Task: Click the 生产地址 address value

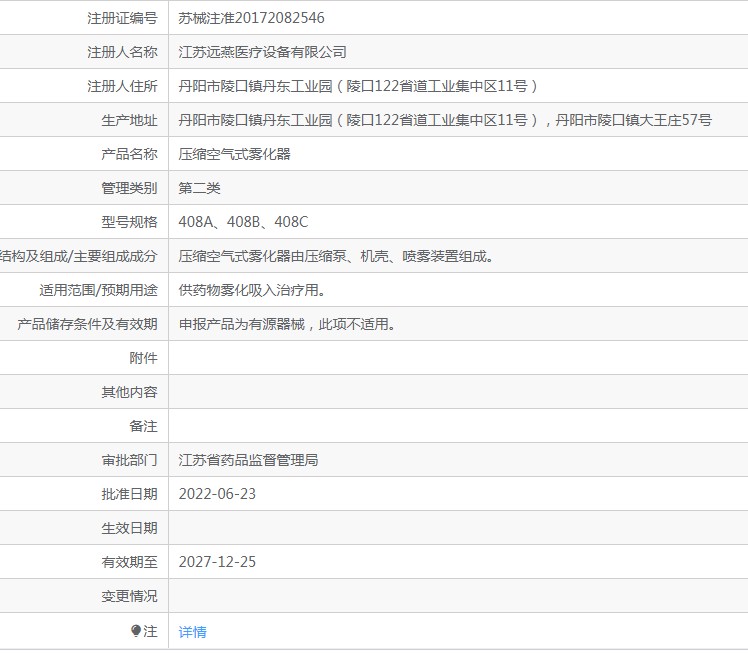Action: click(x=445, y=120)
